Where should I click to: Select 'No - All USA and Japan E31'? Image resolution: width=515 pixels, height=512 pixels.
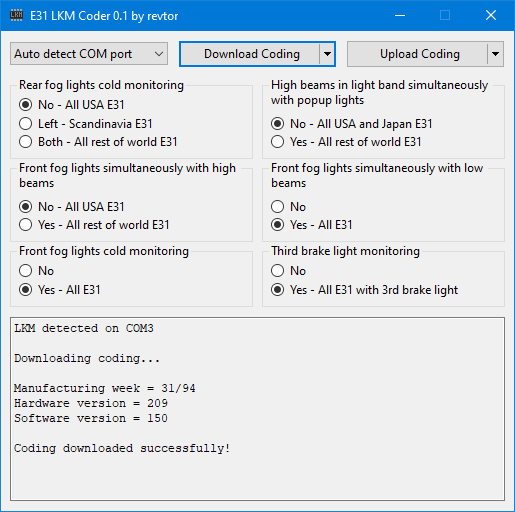352,124
